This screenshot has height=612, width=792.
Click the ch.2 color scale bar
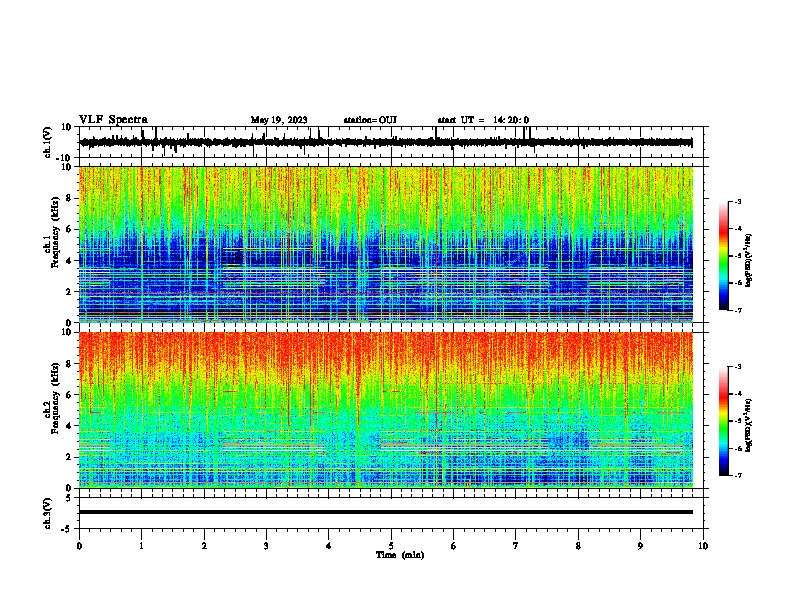pyautogui.click(x=723, y=421)
